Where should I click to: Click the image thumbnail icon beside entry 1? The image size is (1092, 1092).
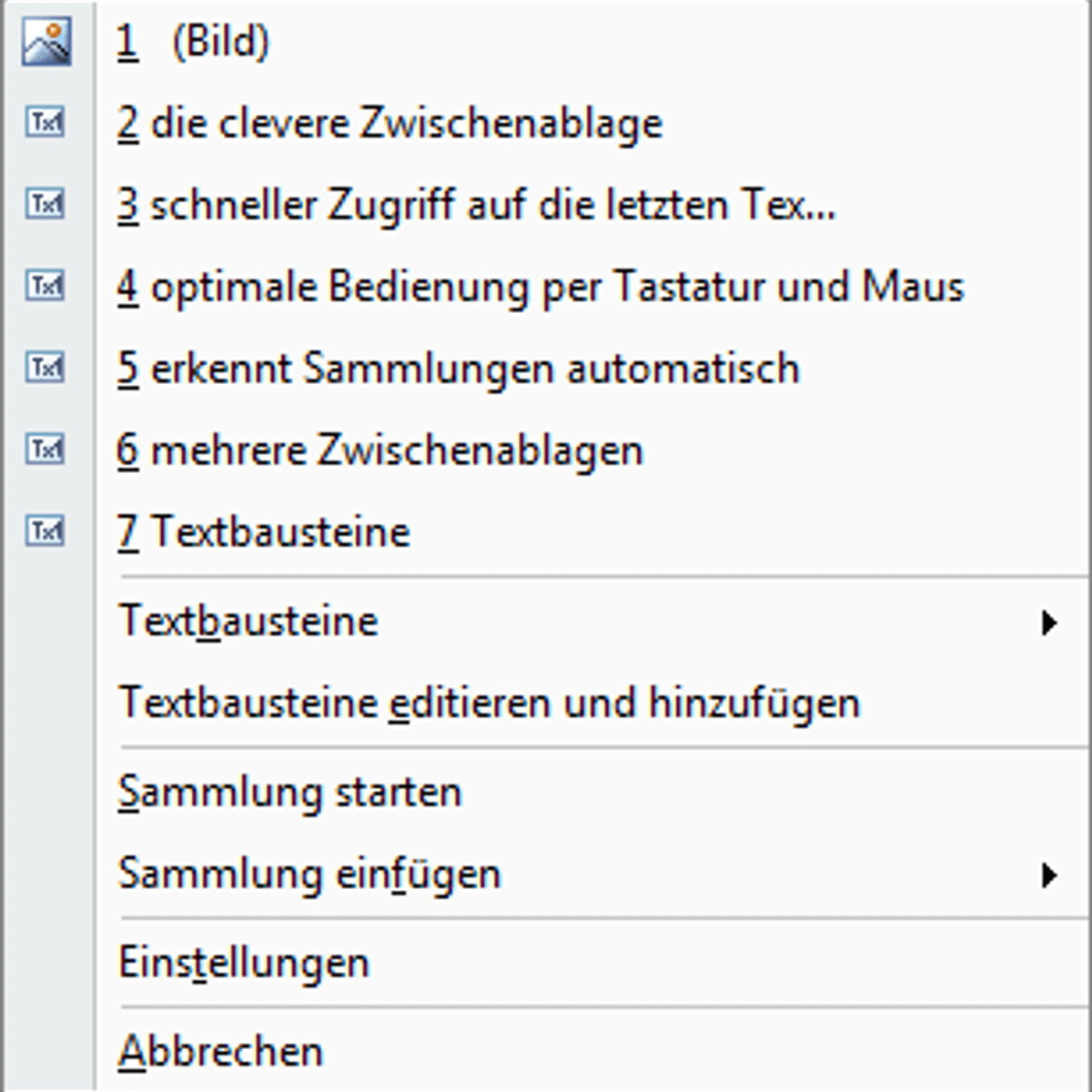45,40
